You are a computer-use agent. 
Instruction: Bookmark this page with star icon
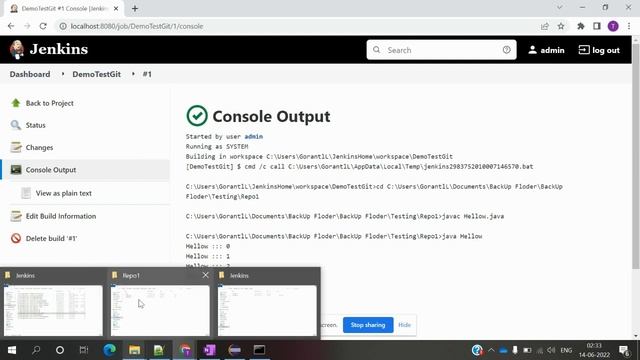(561, 26)
